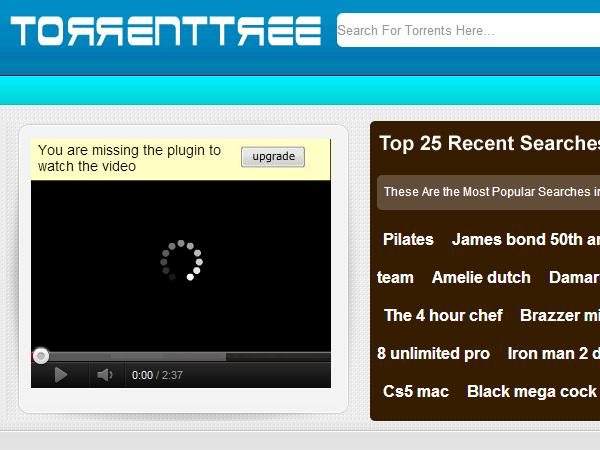Click the TorrentTree logo
Viewport: 600px width, 450px height.
pos(165,32)
